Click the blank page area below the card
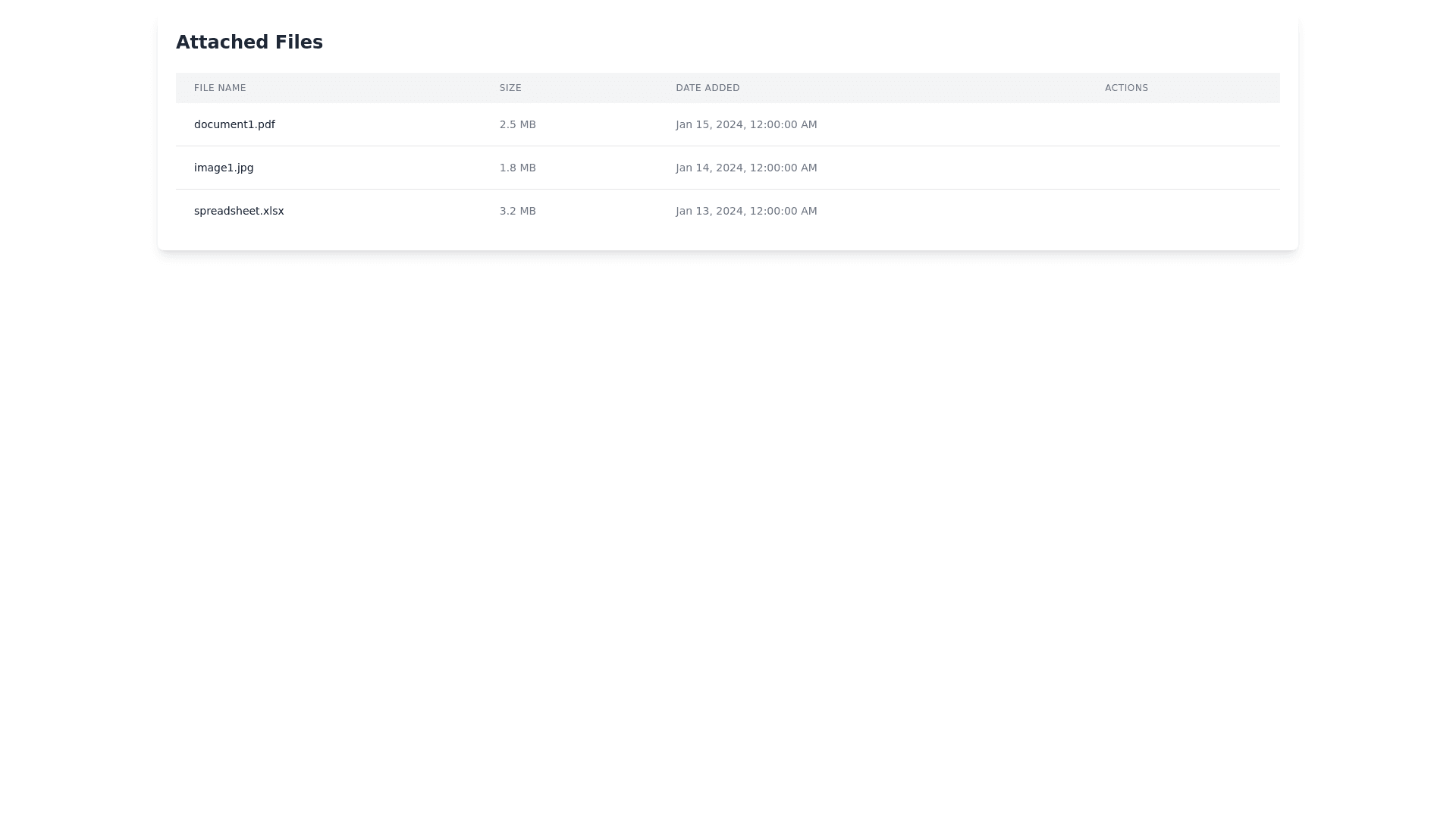 [x=728, y=531]
